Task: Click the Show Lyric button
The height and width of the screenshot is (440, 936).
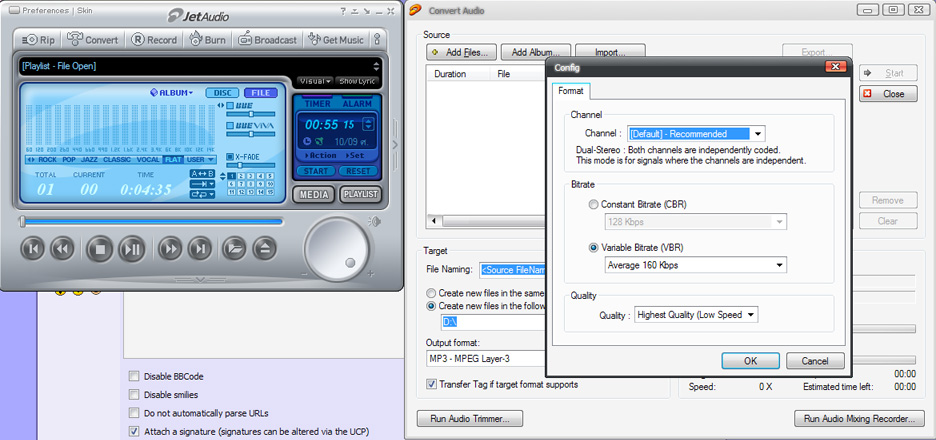Action: 357,81
